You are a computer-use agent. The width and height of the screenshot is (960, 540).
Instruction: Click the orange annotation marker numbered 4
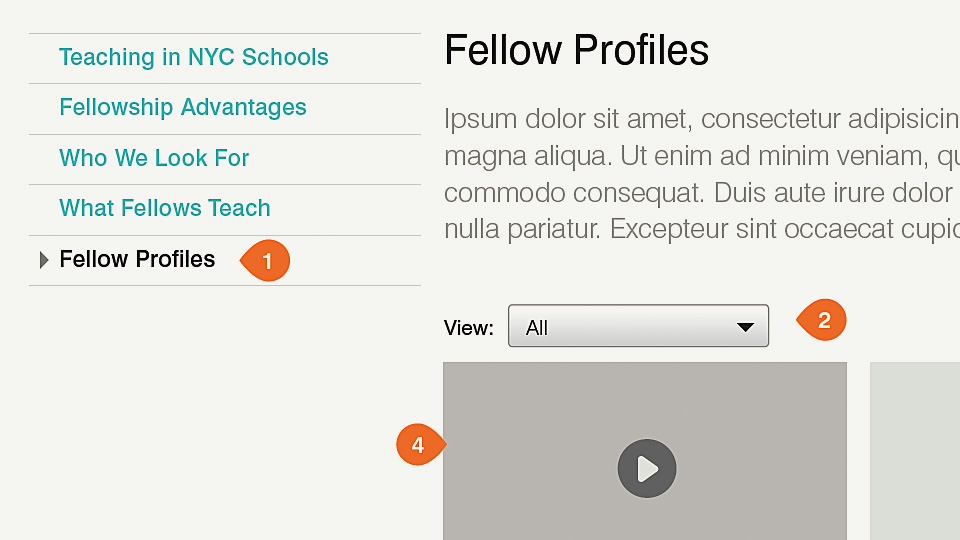[x=419, y=445]
